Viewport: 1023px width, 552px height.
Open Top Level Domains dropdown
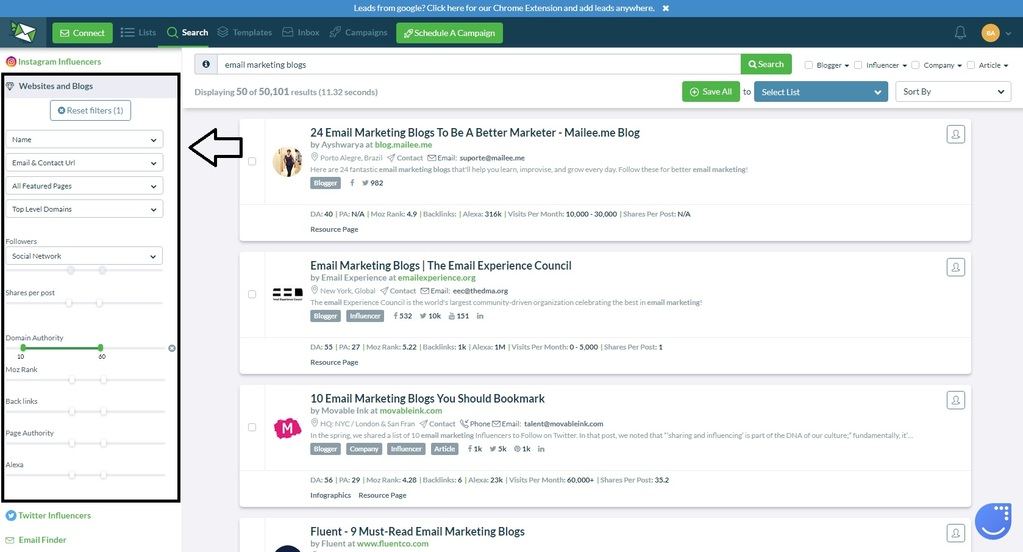(x=84, y=209)
